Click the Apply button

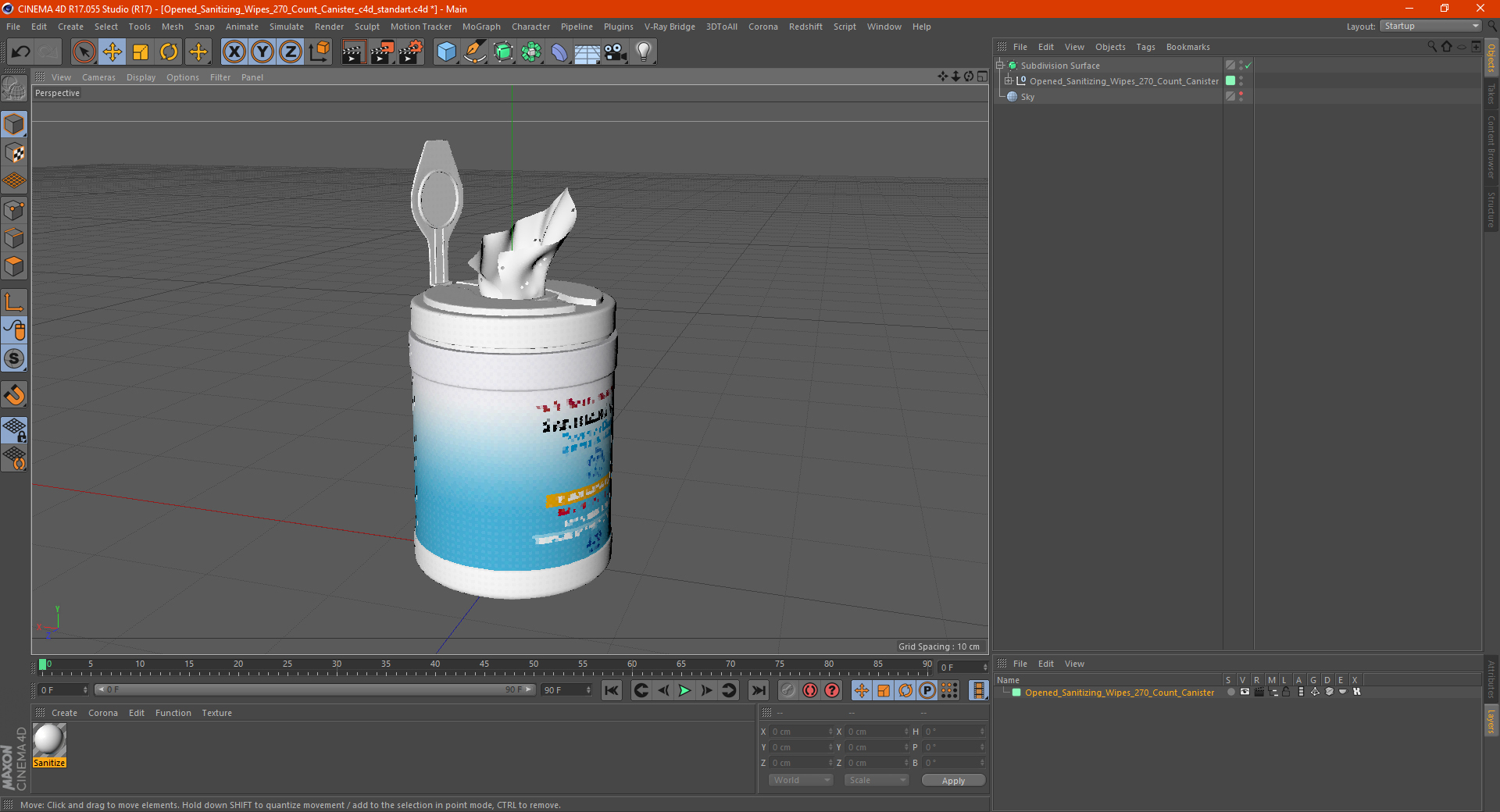pos(953,781)
